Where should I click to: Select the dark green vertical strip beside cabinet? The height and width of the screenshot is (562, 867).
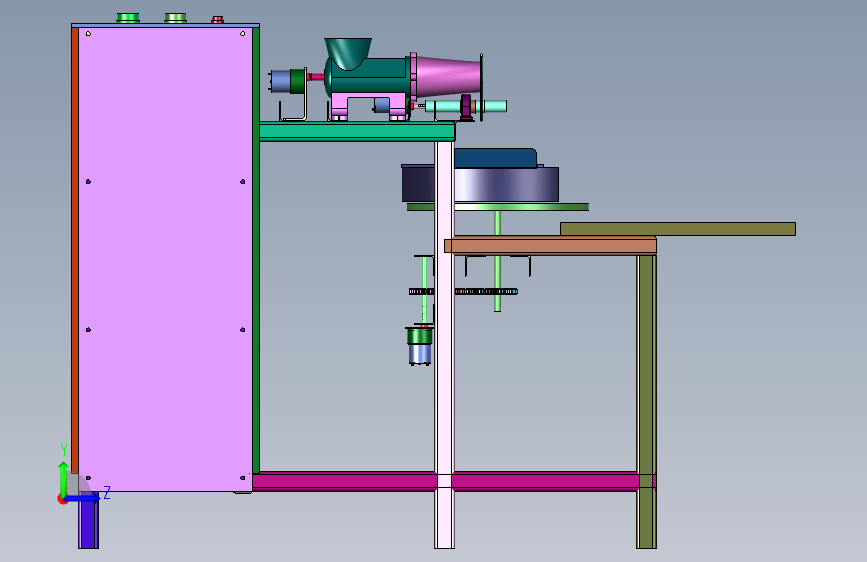[256, 250]
